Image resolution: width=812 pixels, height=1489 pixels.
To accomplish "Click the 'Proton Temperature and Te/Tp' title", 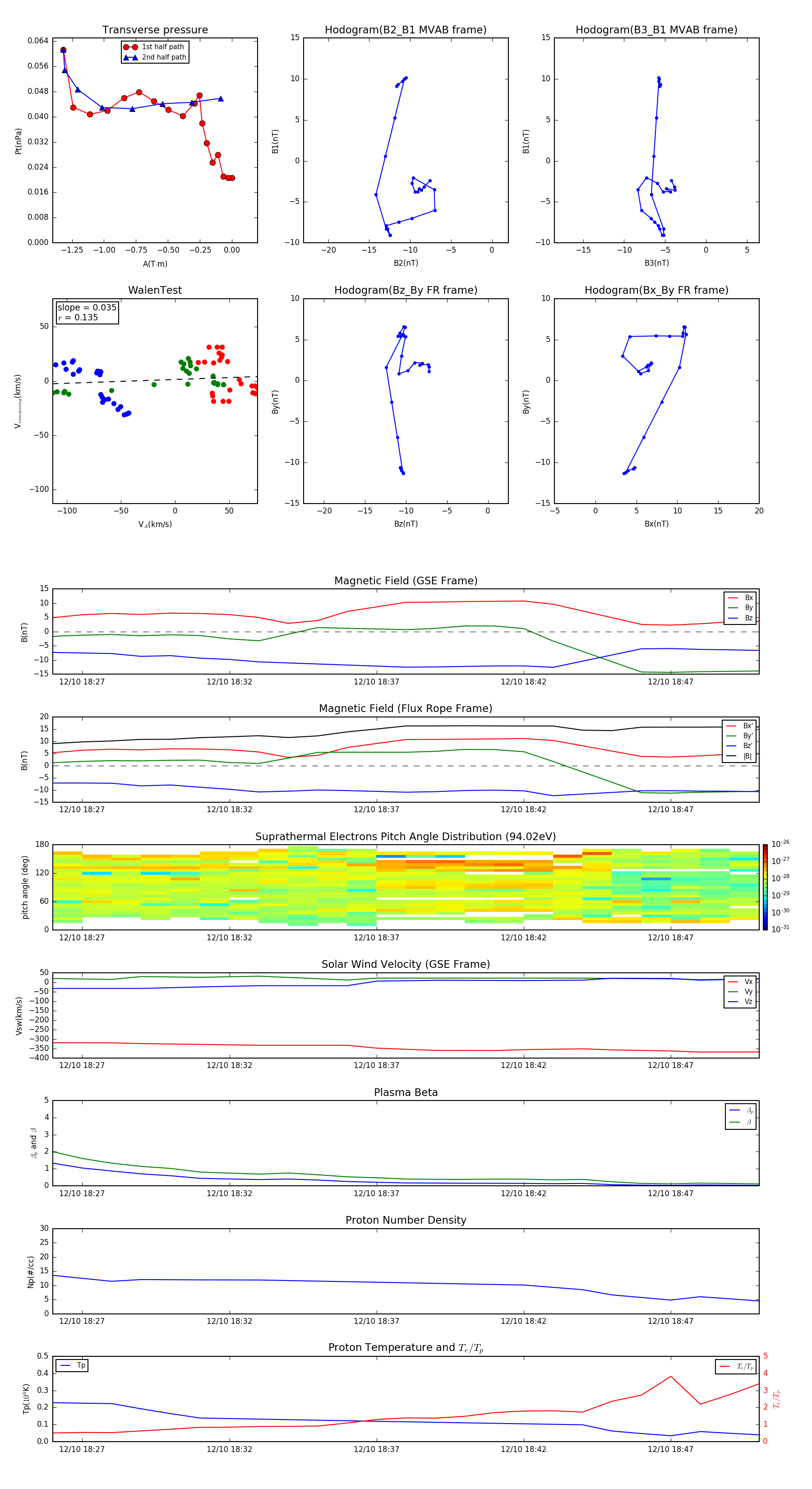I will [406, 1348].
